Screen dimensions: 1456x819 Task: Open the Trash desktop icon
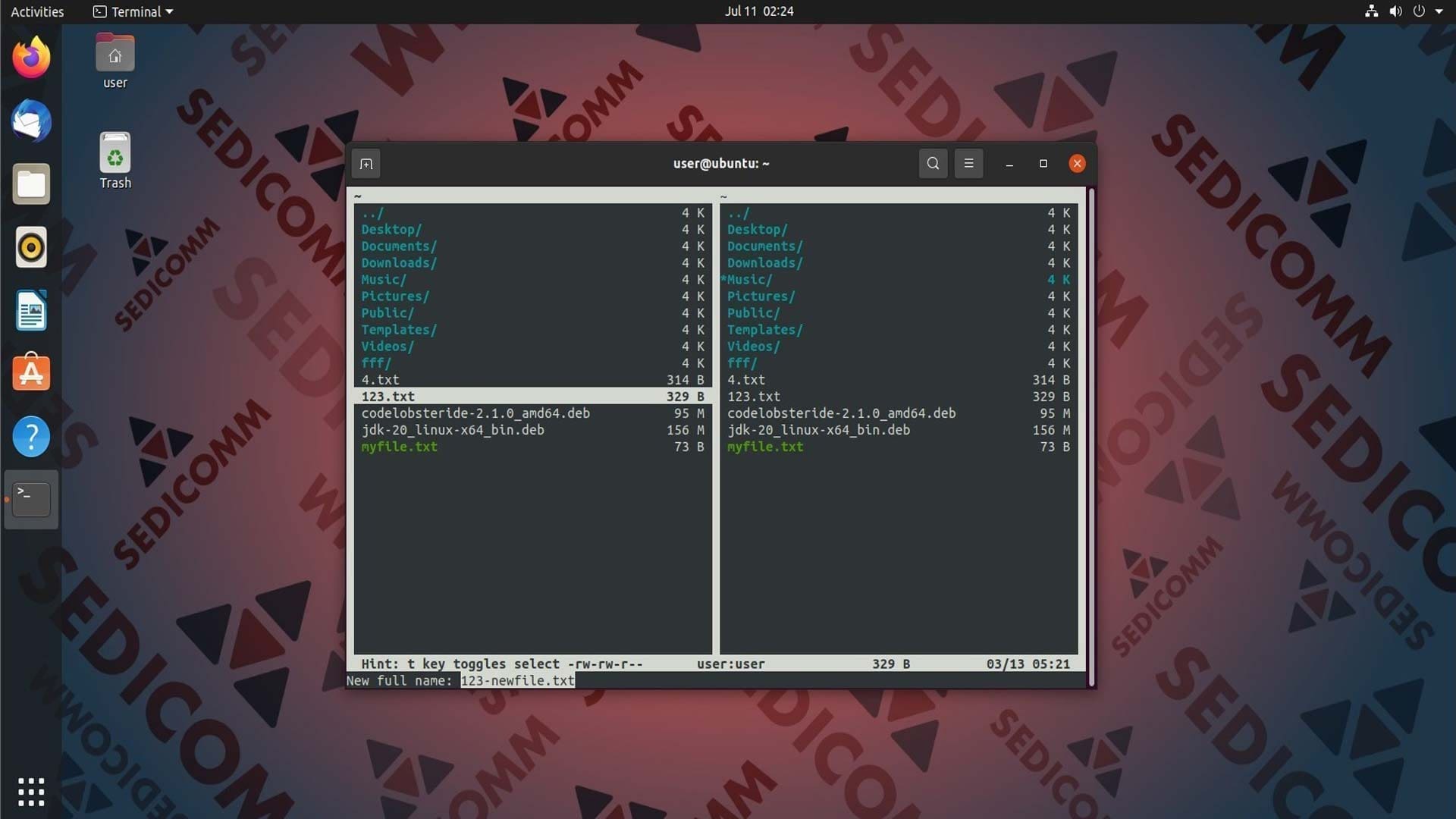(115, 161)
